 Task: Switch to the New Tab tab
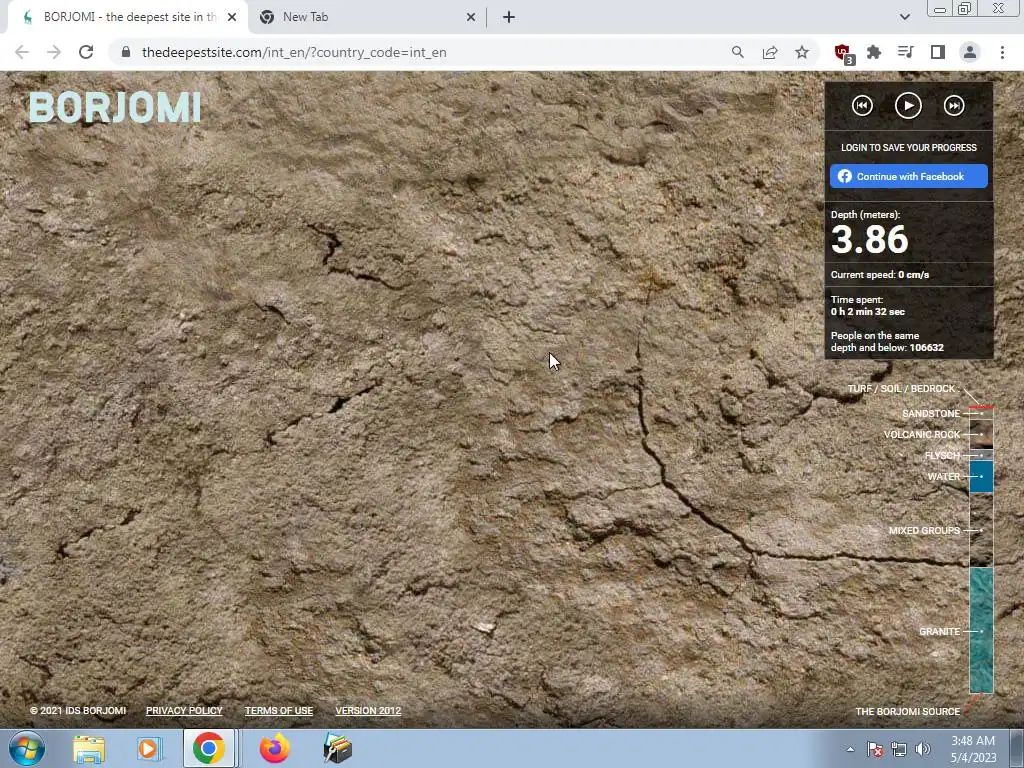(367, 17)
